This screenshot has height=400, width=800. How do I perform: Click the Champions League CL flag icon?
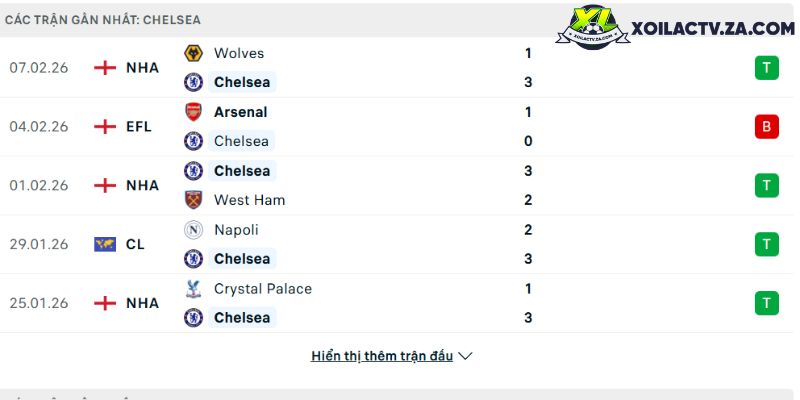coord(105,244)
